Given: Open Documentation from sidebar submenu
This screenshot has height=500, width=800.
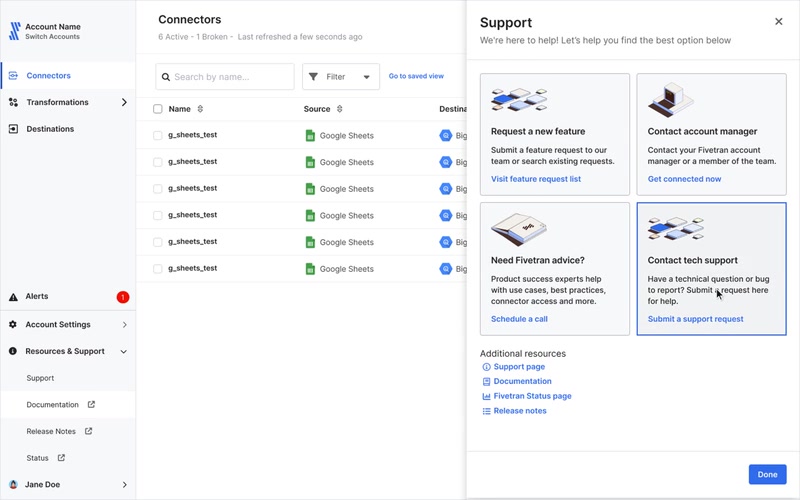Looking at the screenshot, I should pos(53,405).
